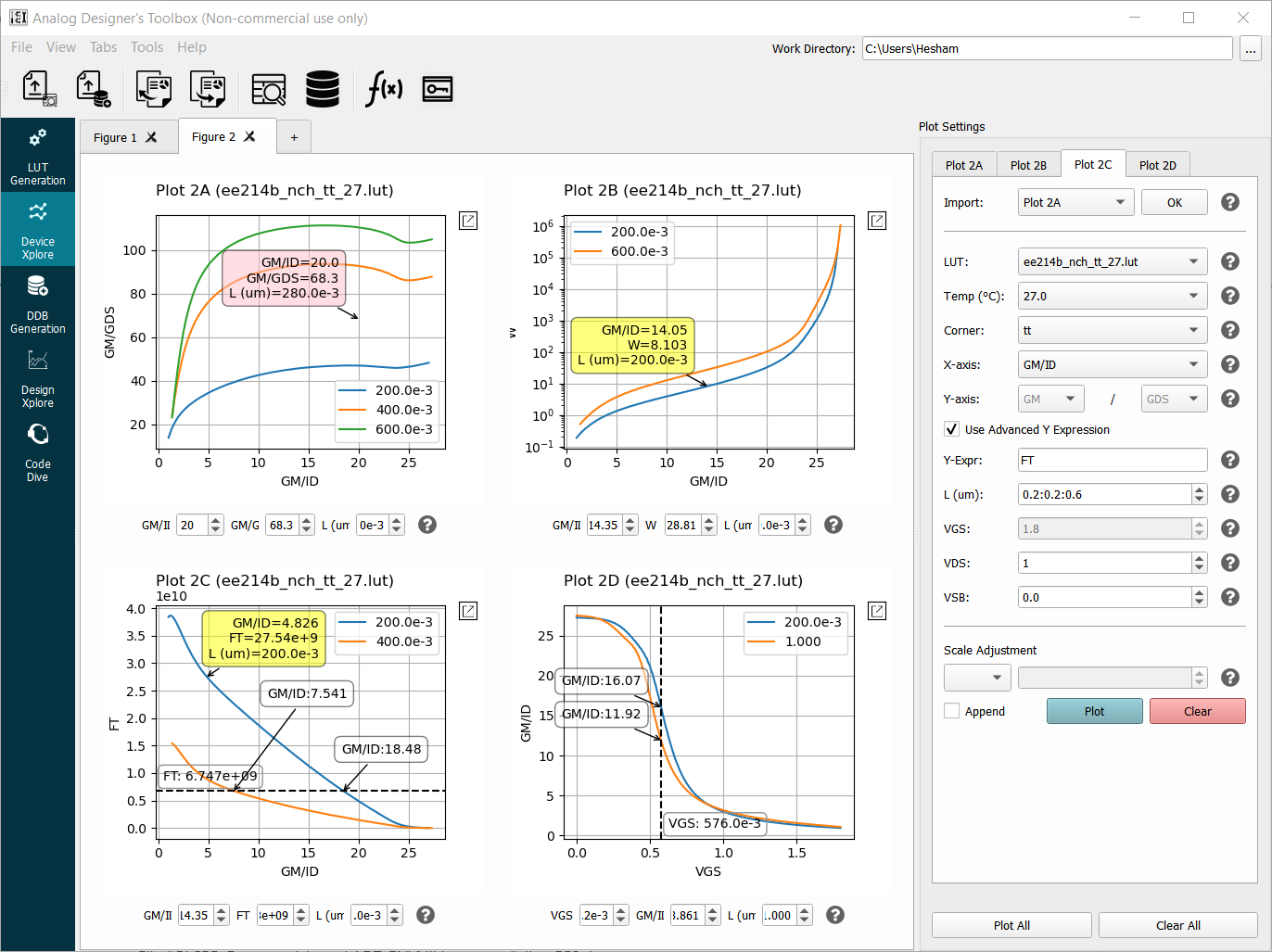The width and height of the screenshot is (1272, 952).
Task: Click the Plot button
Action: pyautogui.click(x=1095, y=711)
